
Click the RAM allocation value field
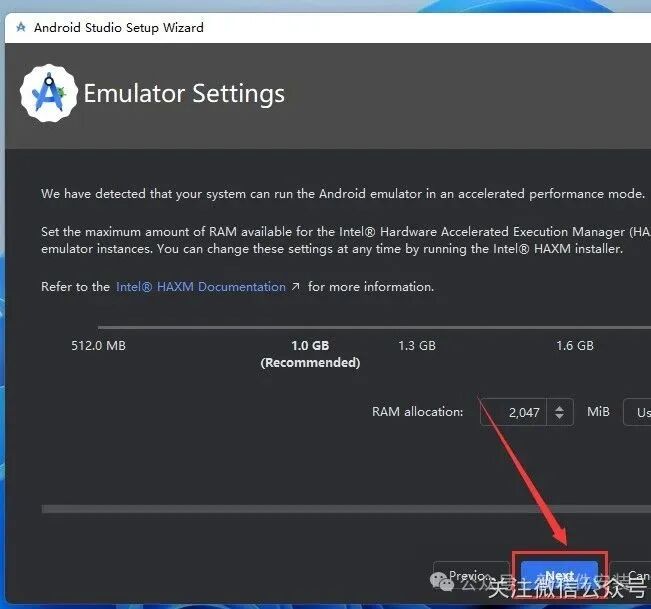tap(513, 412)
